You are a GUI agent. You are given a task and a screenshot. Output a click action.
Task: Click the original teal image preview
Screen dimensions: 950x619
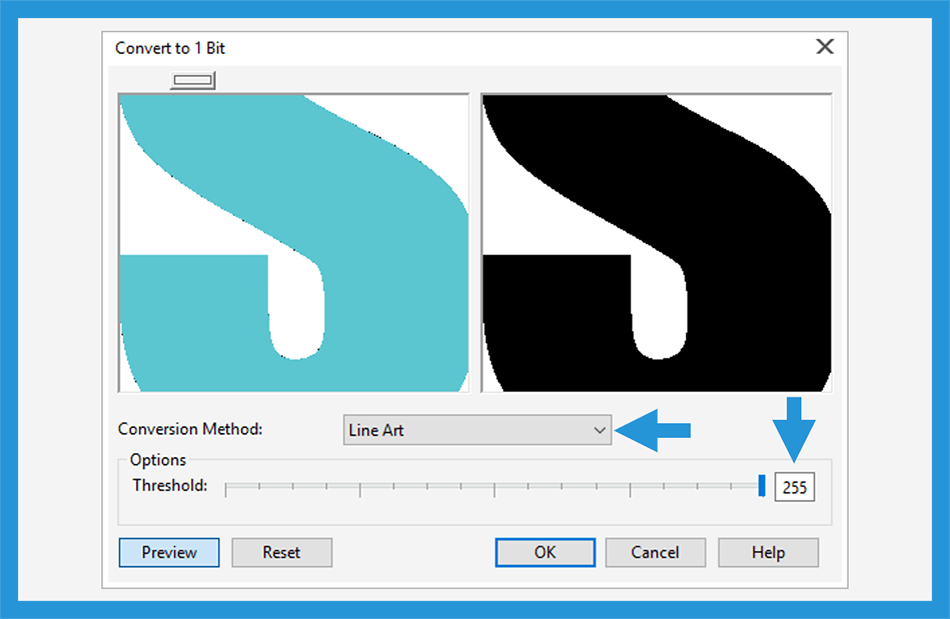click(x=294, y=243)
